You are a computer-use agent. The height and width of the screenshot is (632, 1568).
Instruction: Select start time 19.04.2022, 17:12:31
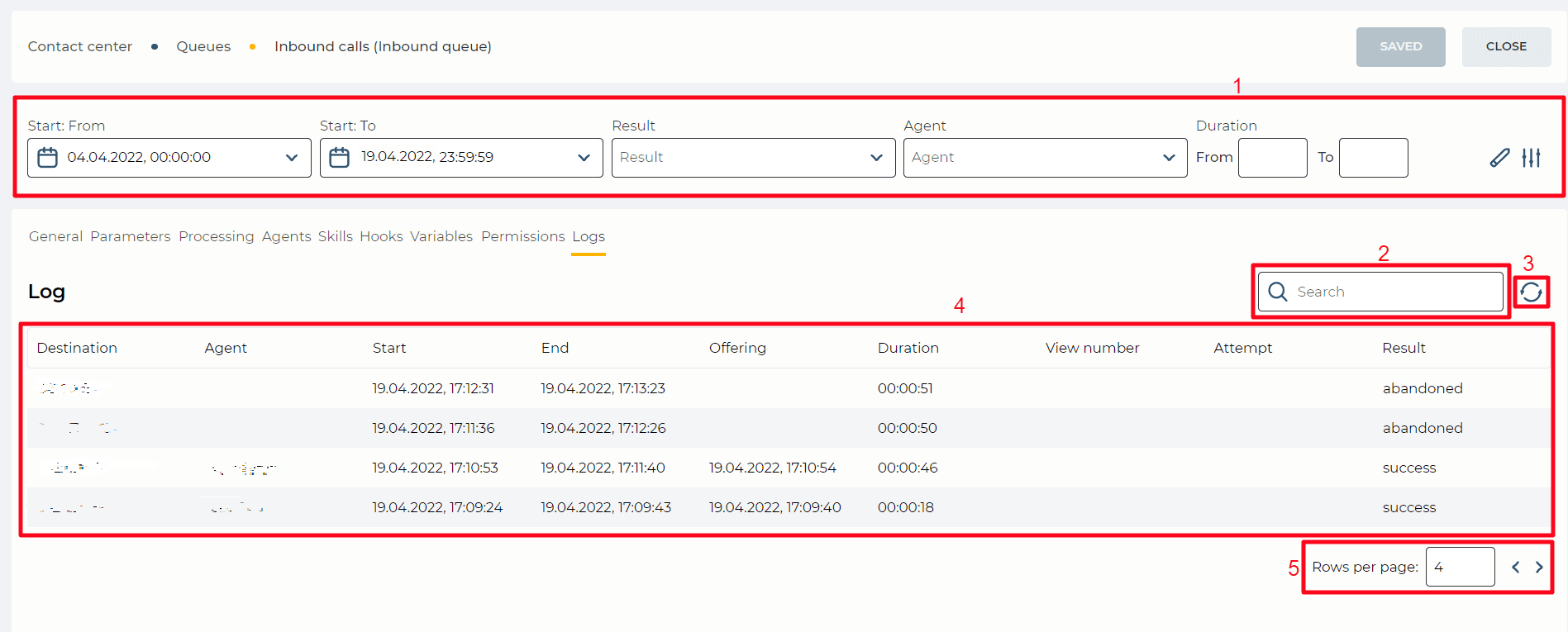pyautogui.click(x=433, y=388)
